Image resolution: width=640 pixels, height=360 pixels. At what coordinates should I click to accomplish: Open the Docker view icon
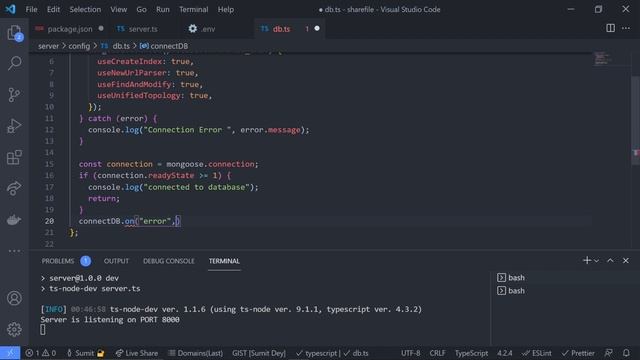[x=14, y=220]
